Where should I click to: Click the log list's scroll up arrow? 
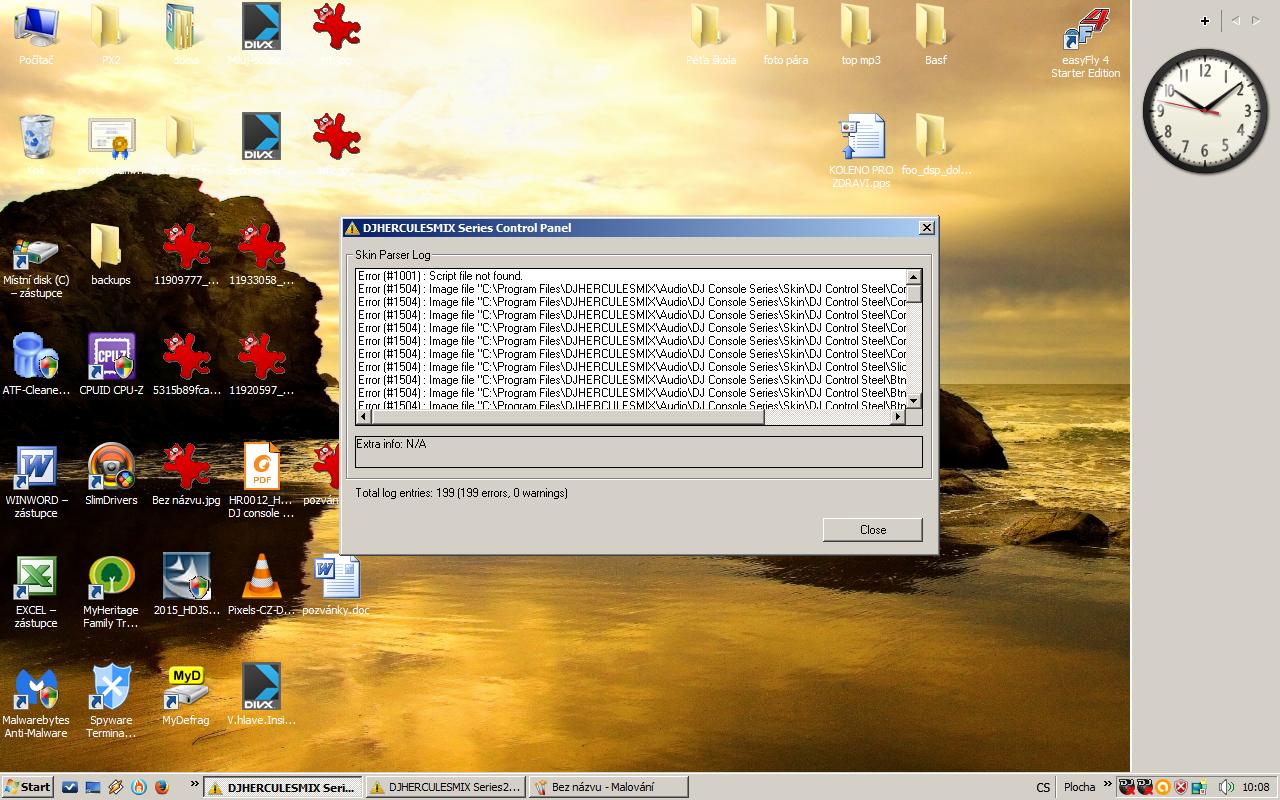click(x=914, y=277)
